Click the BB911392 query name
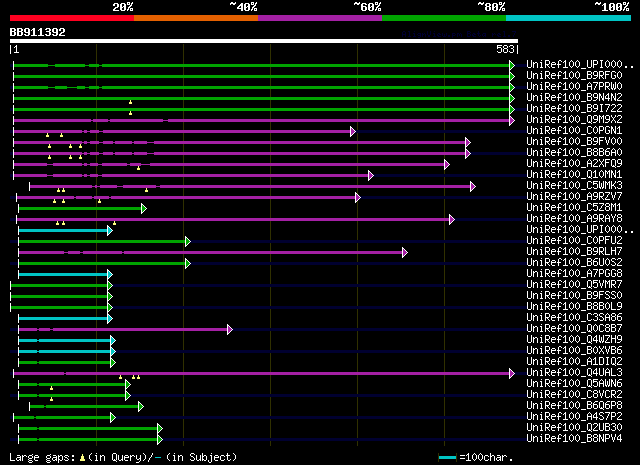Viewport: 640px width, 465px height. 38,32
